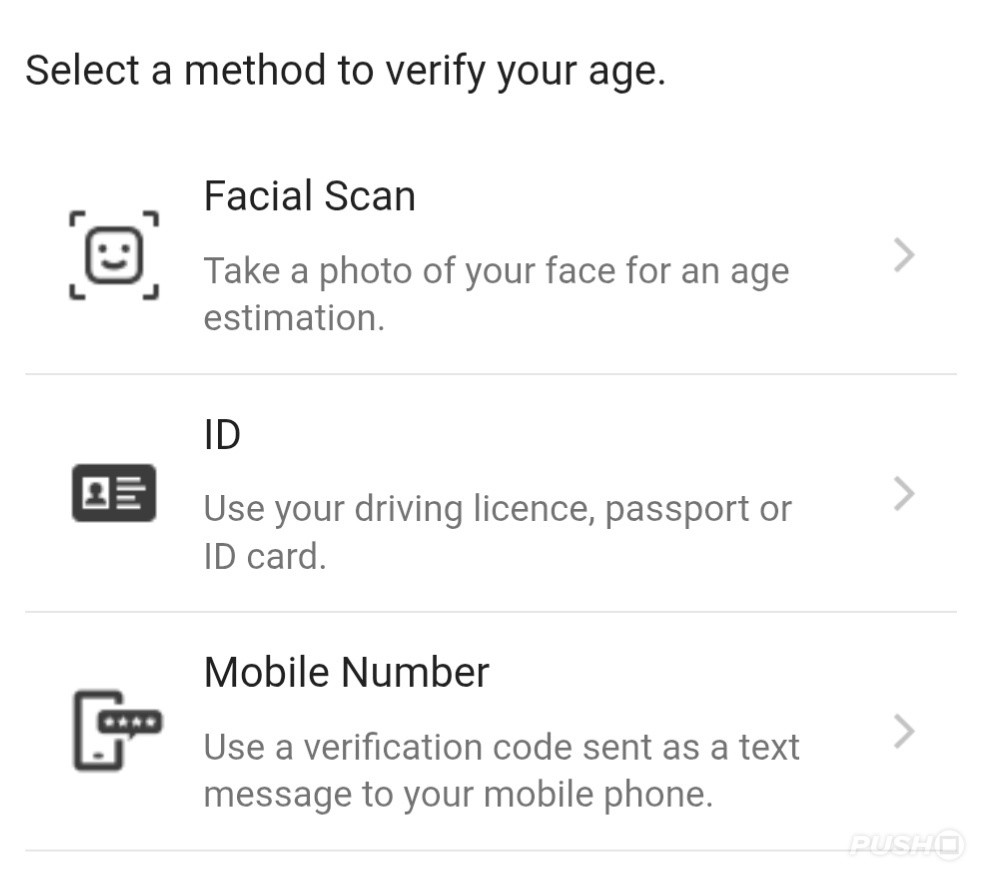Click the asterisk code bubble on phone icon

[132, 721]
